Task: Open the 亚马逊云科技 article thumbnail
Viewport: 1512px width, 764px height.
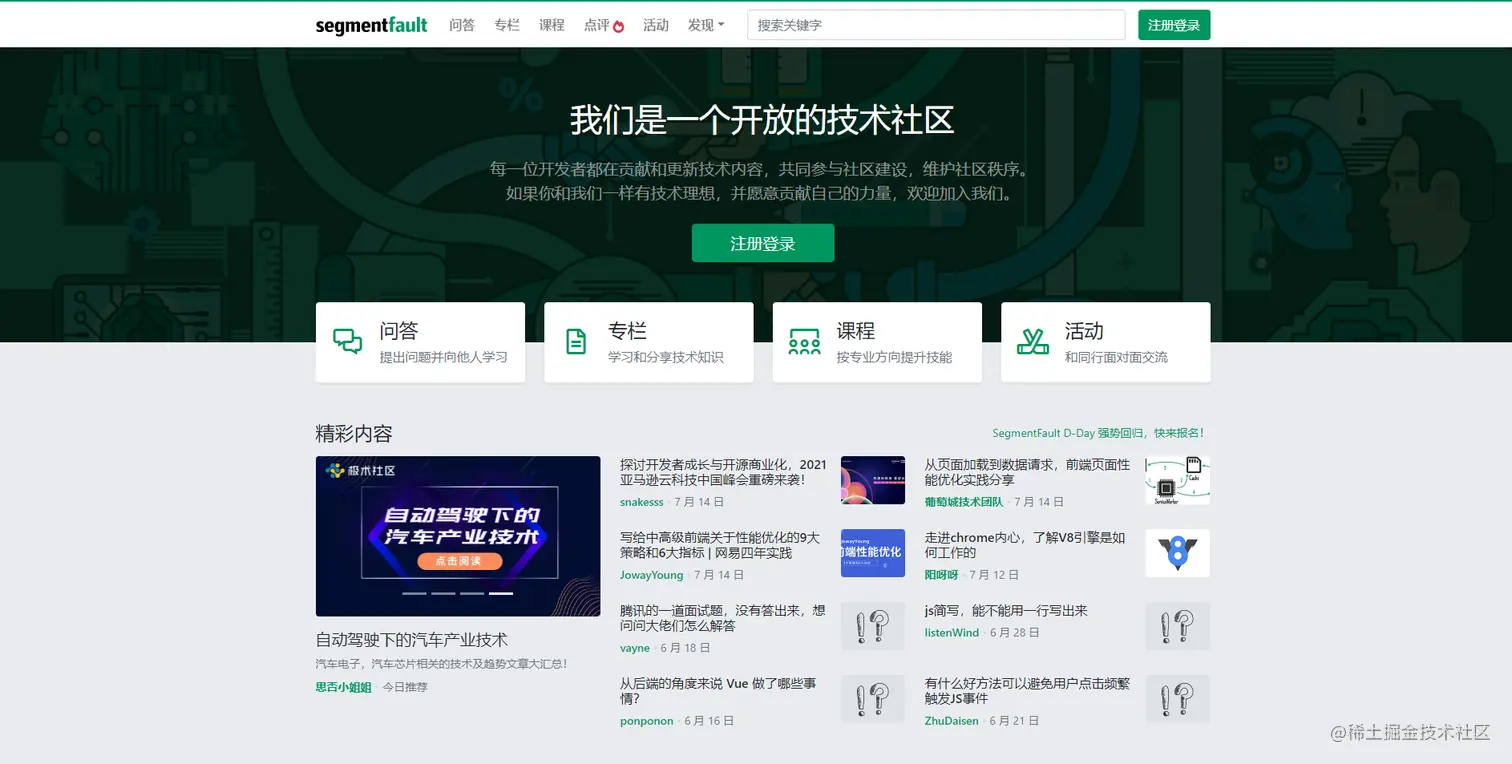Action: (x=873, y=481)
